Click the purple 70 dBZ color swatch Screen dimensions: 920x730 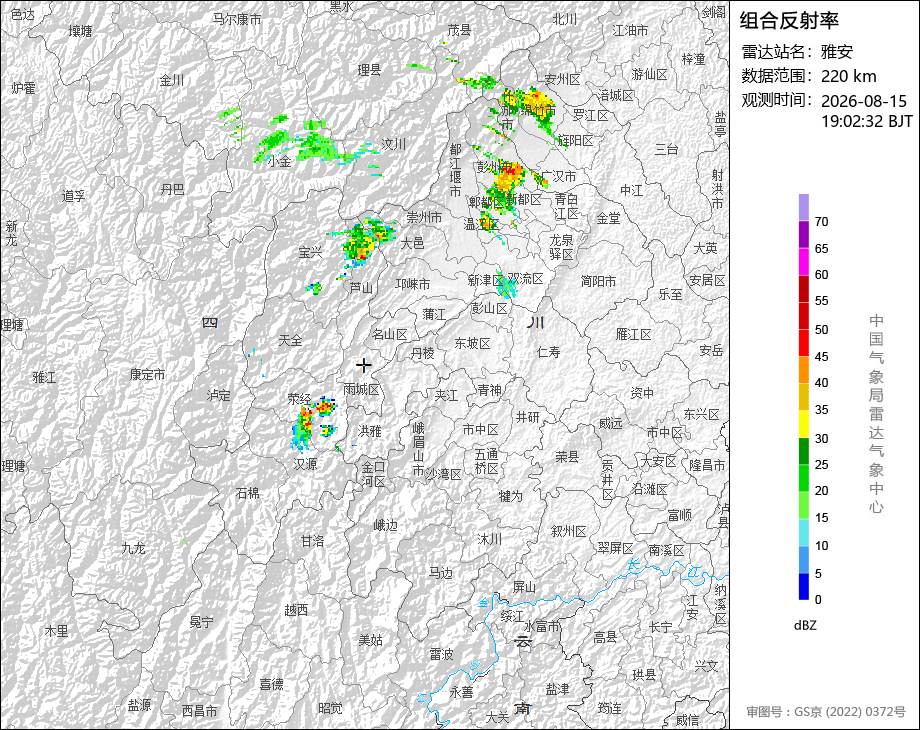(803, 208)
